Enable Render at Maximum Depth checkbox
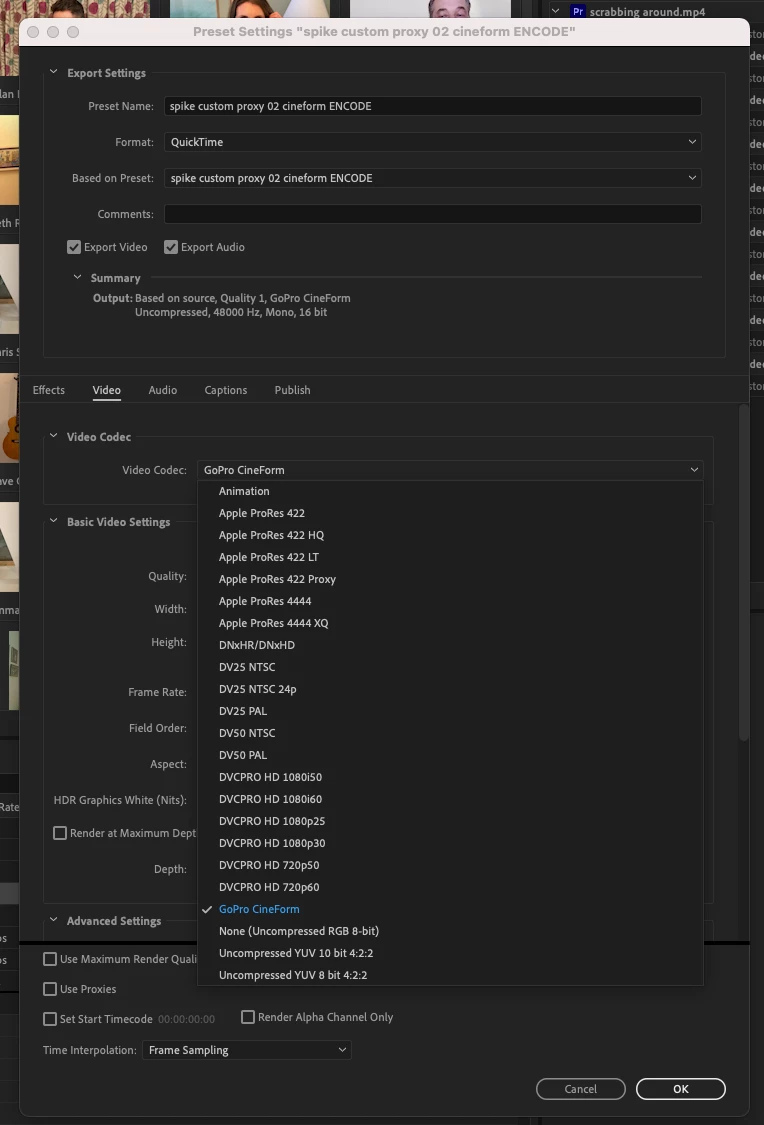Screen dimensions: 764x1125 (60, 833)
